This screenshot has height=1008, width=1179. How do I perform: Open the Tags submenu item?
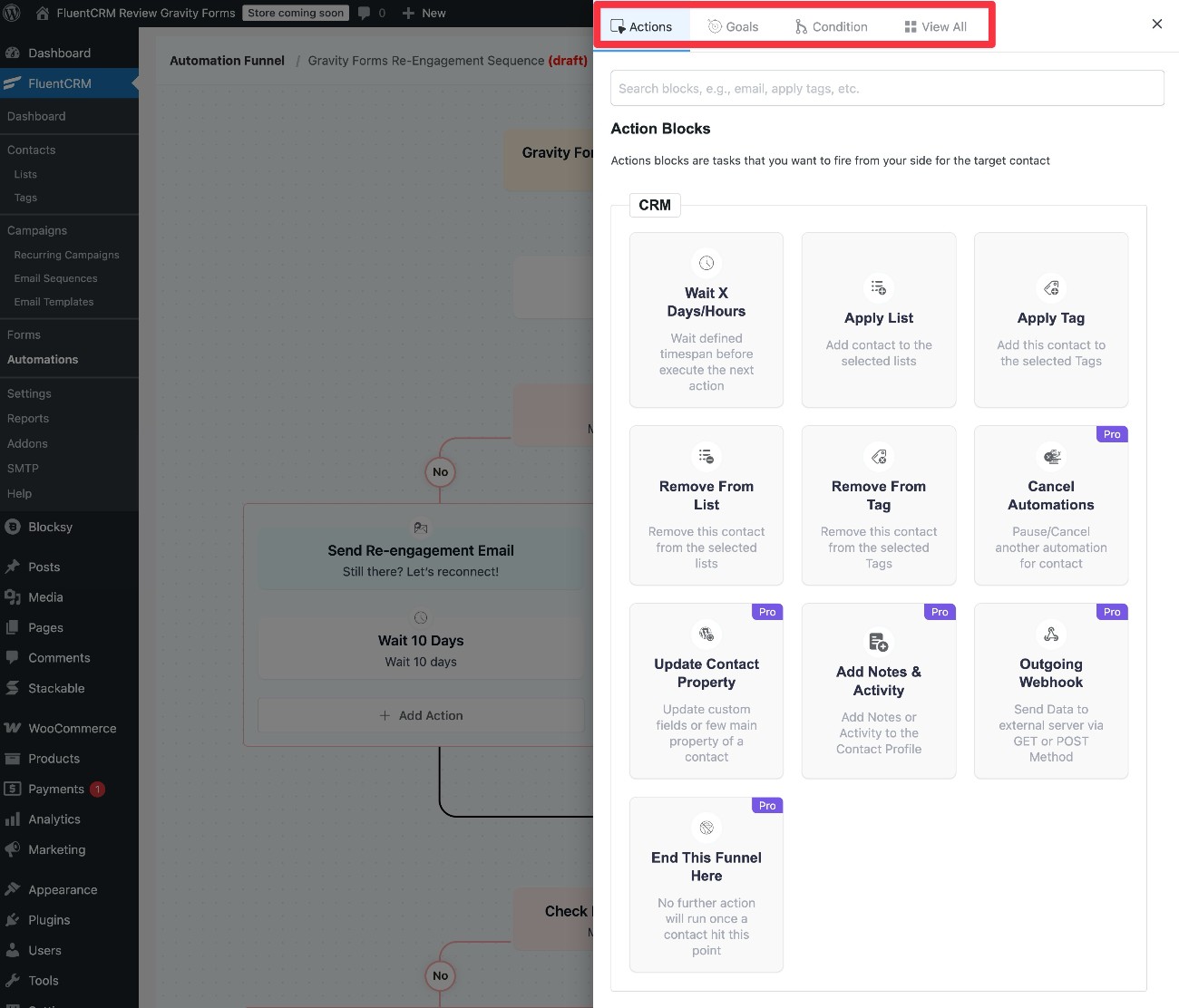point(25,198)
